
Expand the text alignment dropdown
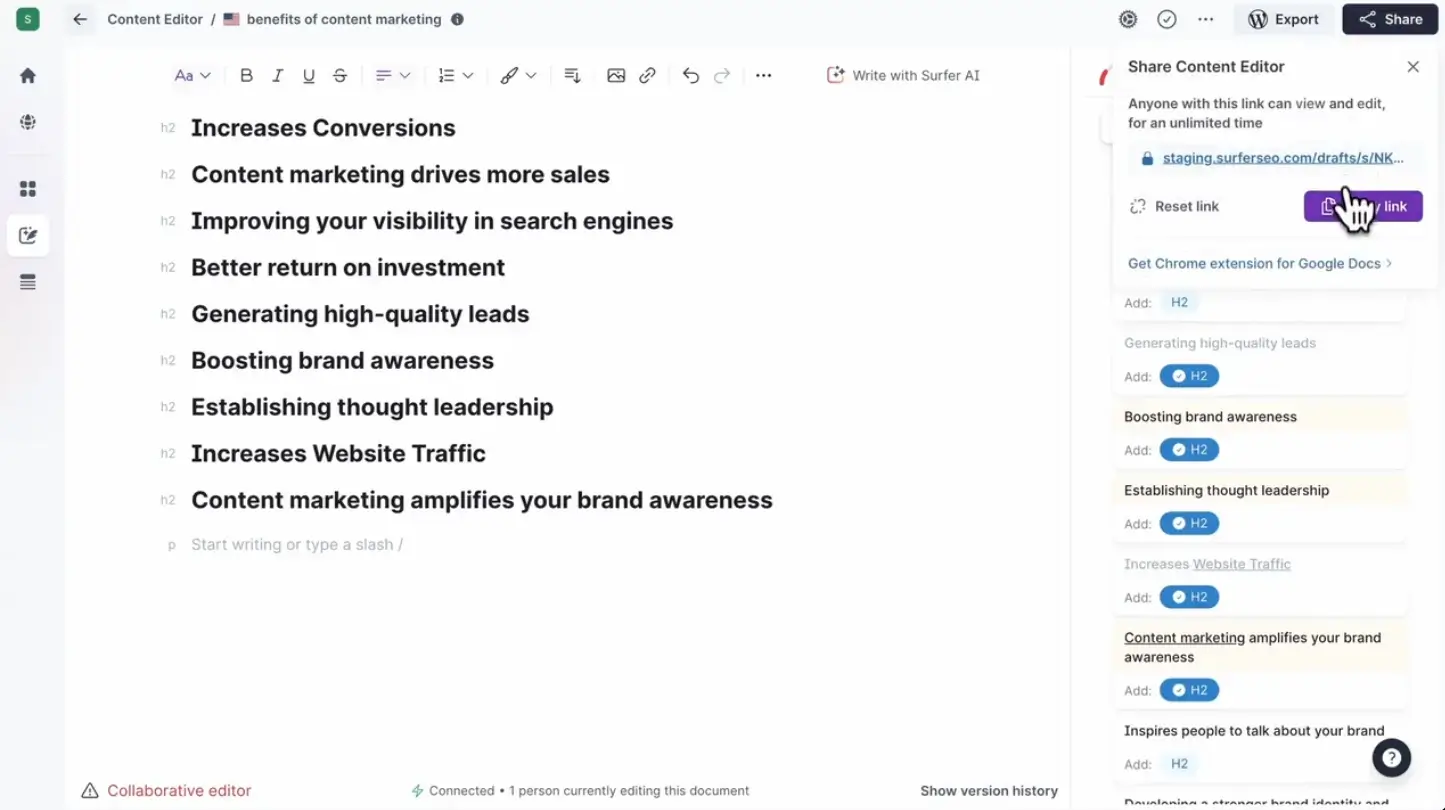[392, 76]
